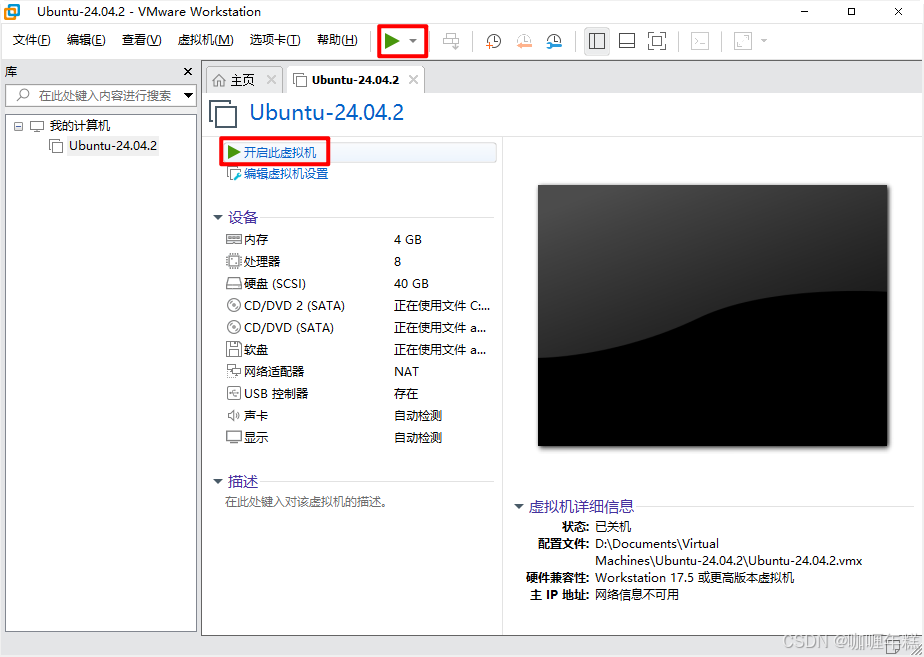The height and width of the screenshot is (657, 924).
Task: Click the 4 GB memory value
Action: 408,239
